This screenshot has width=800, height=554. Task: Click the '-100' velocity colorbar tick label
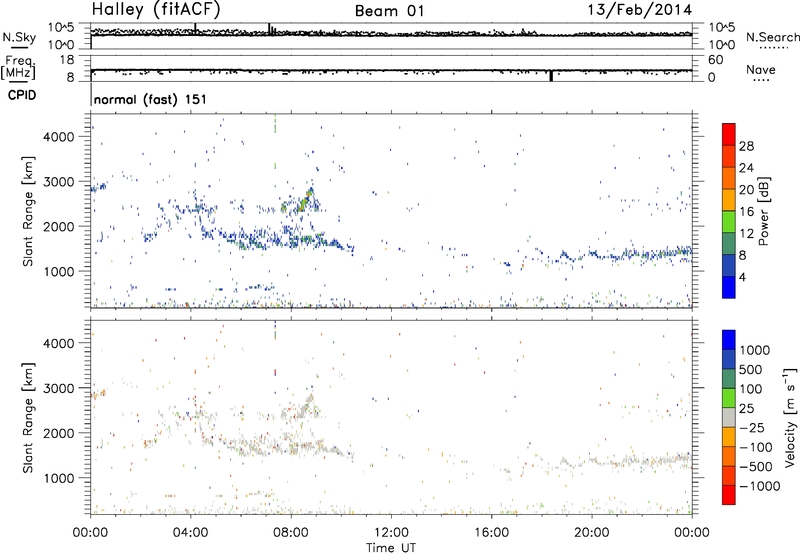[x=755, y=447]
